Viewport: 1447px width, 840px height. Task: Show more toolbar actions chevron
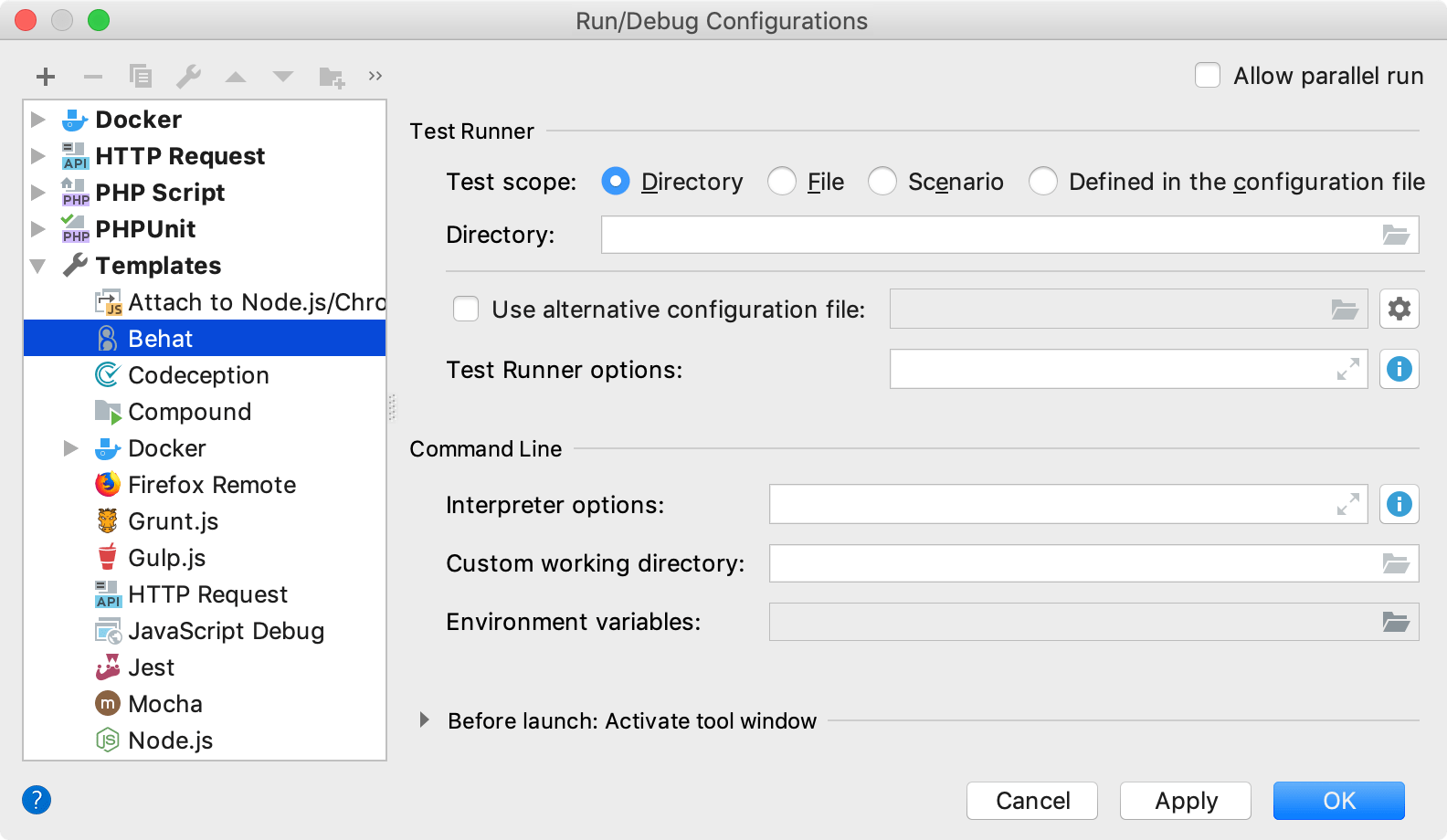[x=375, y=76]
